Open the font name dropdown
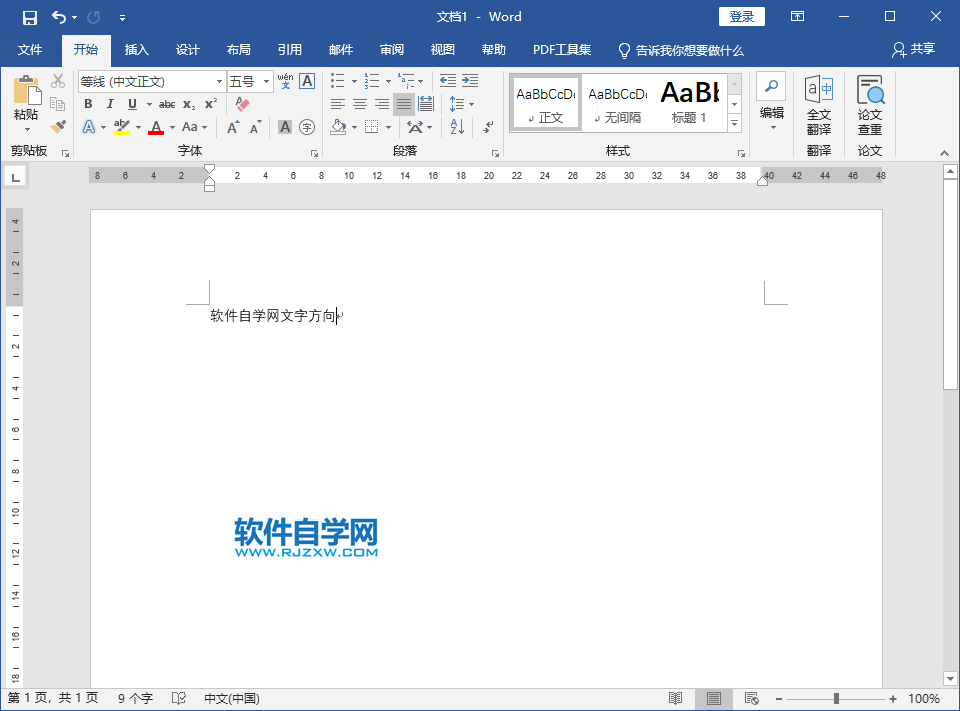 click(x=219, y=80)
